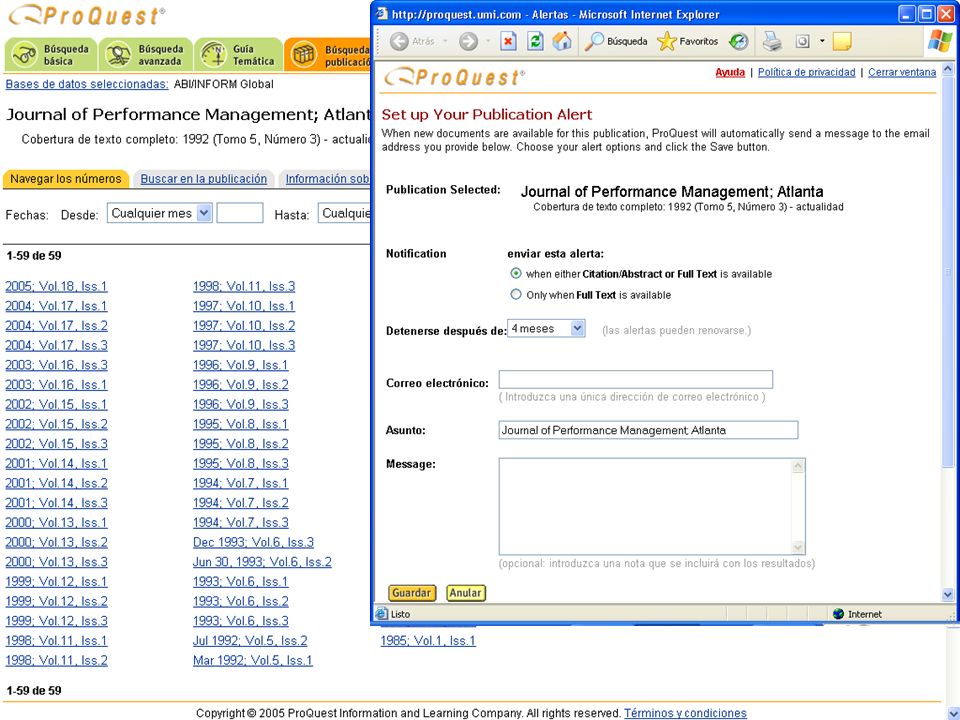Open issue Dec 1993; Vol.6, Iss.3
This screenshot has width=960, height=720.
pos(253,542)
